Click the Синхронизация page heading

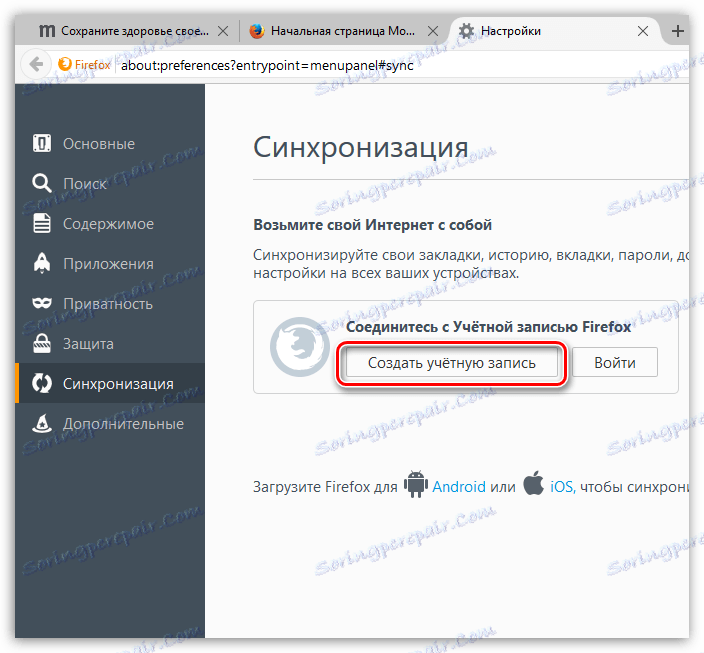[361, 147]
